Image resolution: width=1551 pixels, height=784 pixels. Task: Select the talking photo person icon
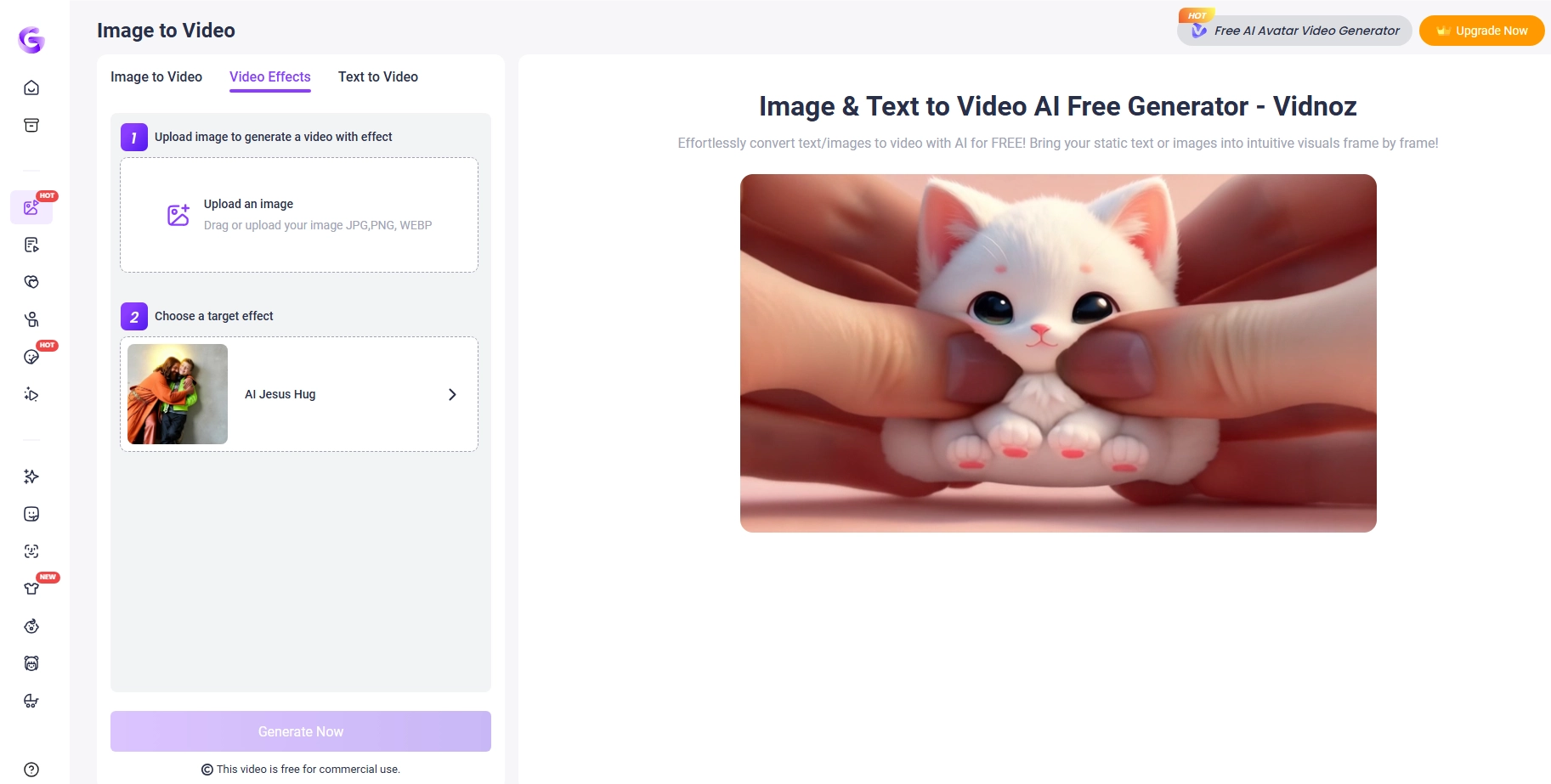31,319
